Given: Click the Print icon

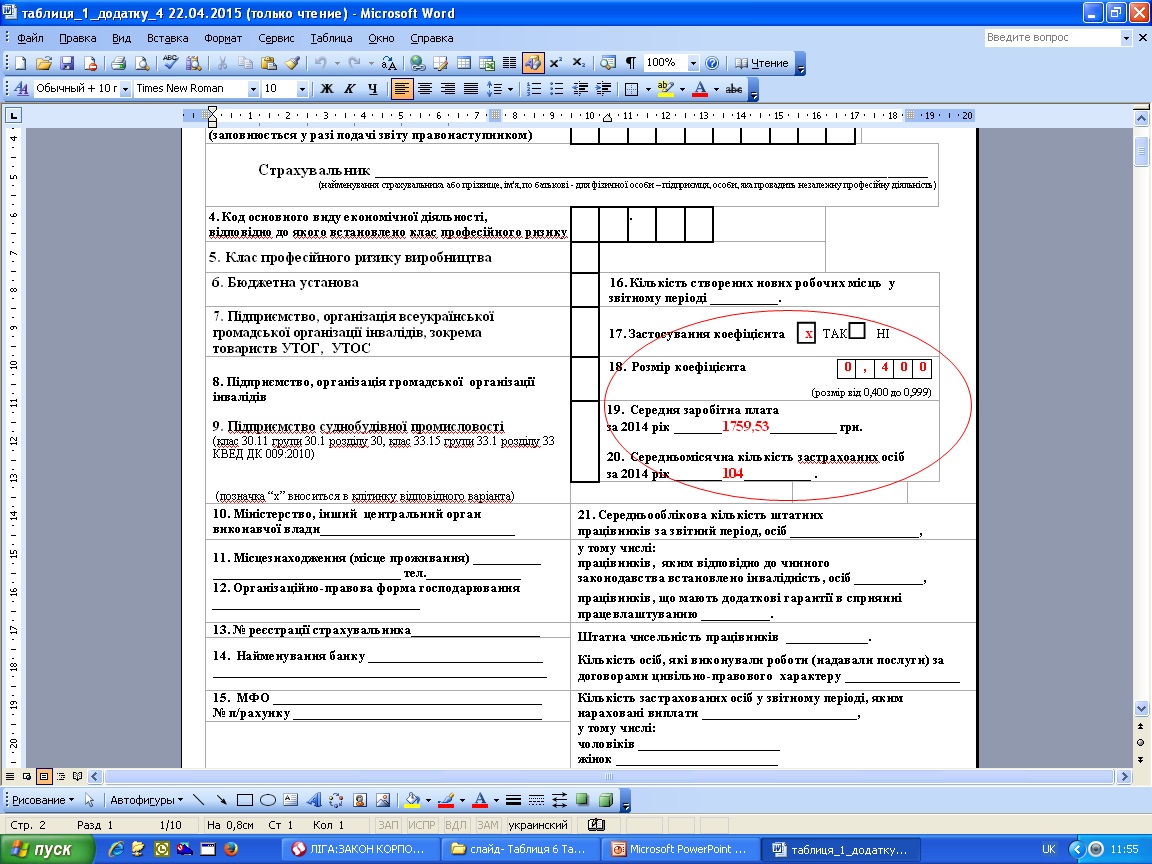Looking at the screenshot, I should click(x=117, y=63).
